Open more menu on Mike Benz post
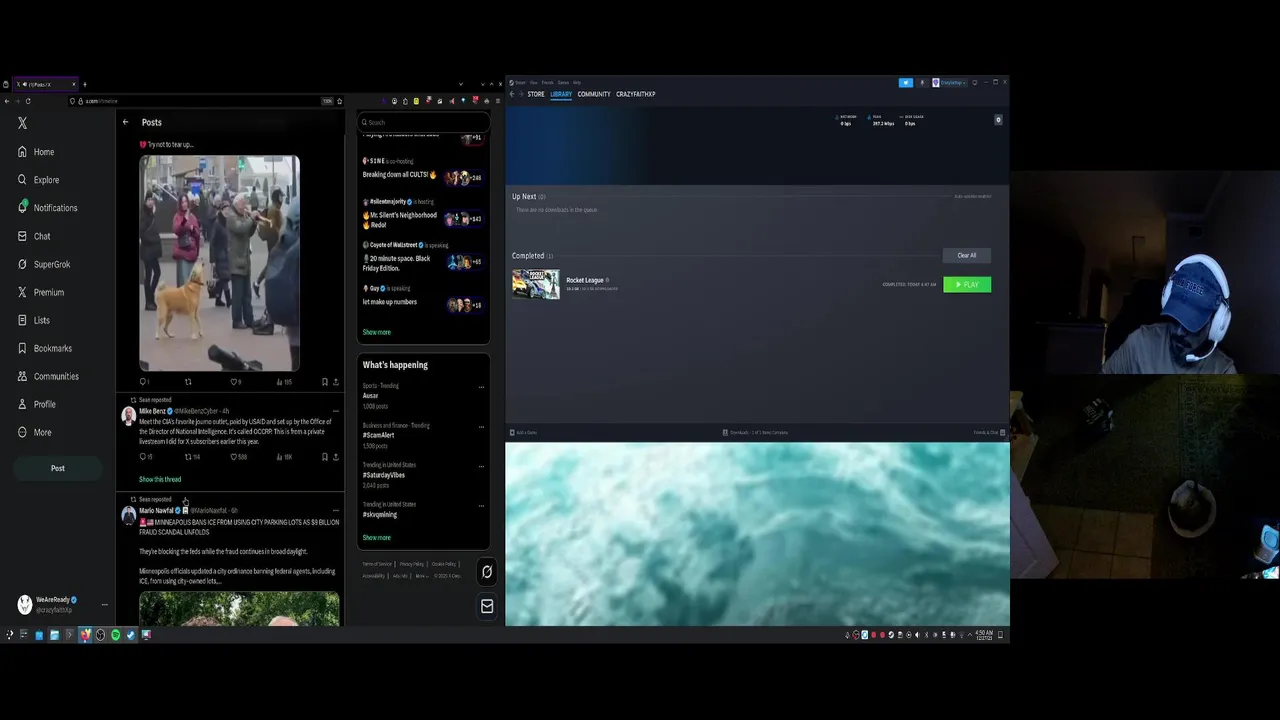Viewport: 1280px width, 720px height. pyautogui.click(x=335, y=411)
